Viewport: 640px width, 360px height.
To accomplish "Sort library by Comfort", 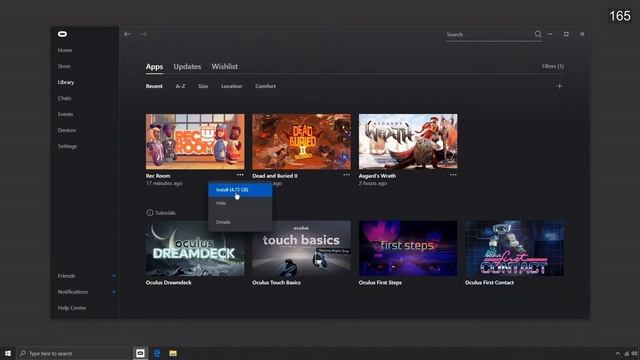I will coord(265,86).
